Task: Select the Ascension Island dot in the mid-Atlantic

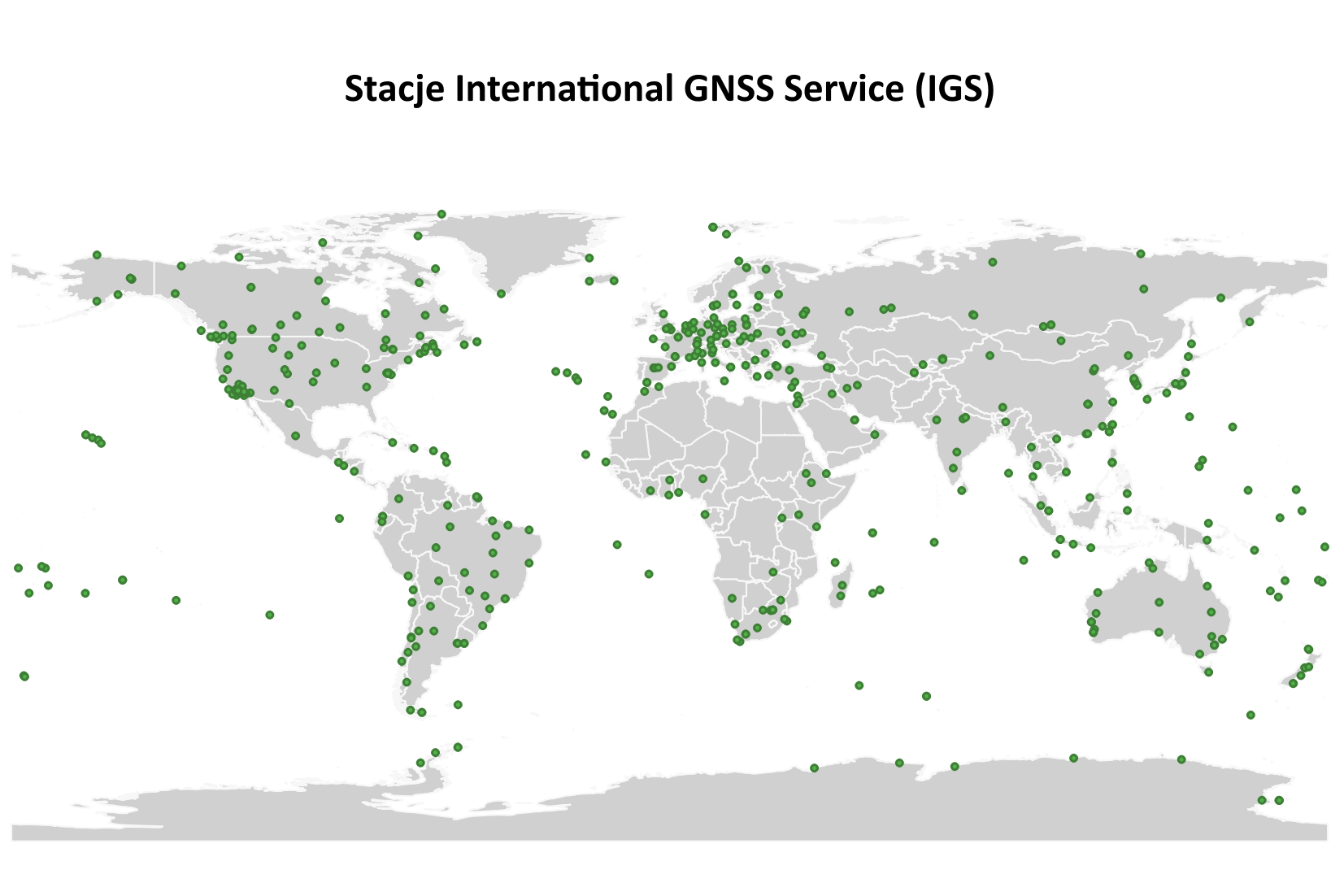Action: [x=617, y=545]
